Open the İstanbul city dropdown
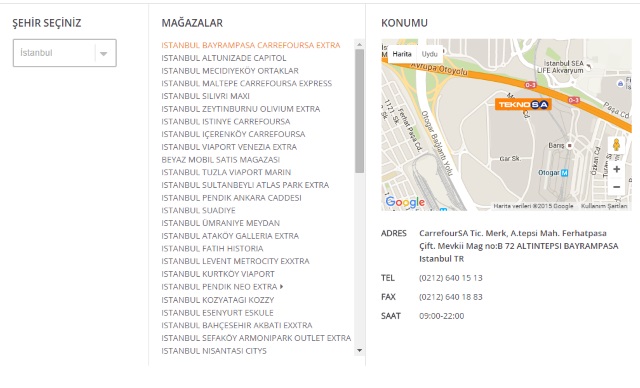640x388 pixels. click(x=64, y=53)
